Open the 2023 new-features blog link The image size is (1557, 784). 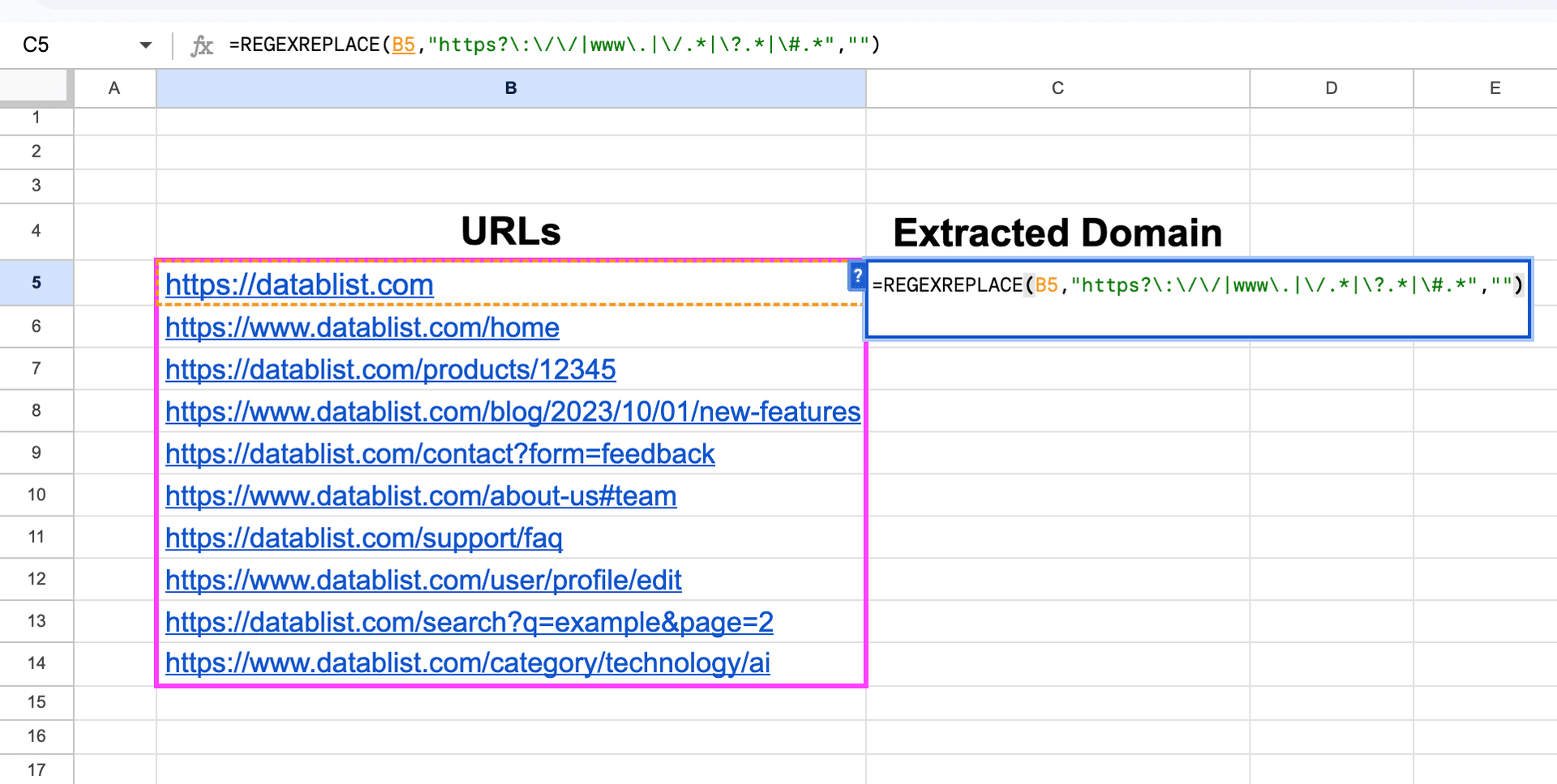tap(512, 411)
